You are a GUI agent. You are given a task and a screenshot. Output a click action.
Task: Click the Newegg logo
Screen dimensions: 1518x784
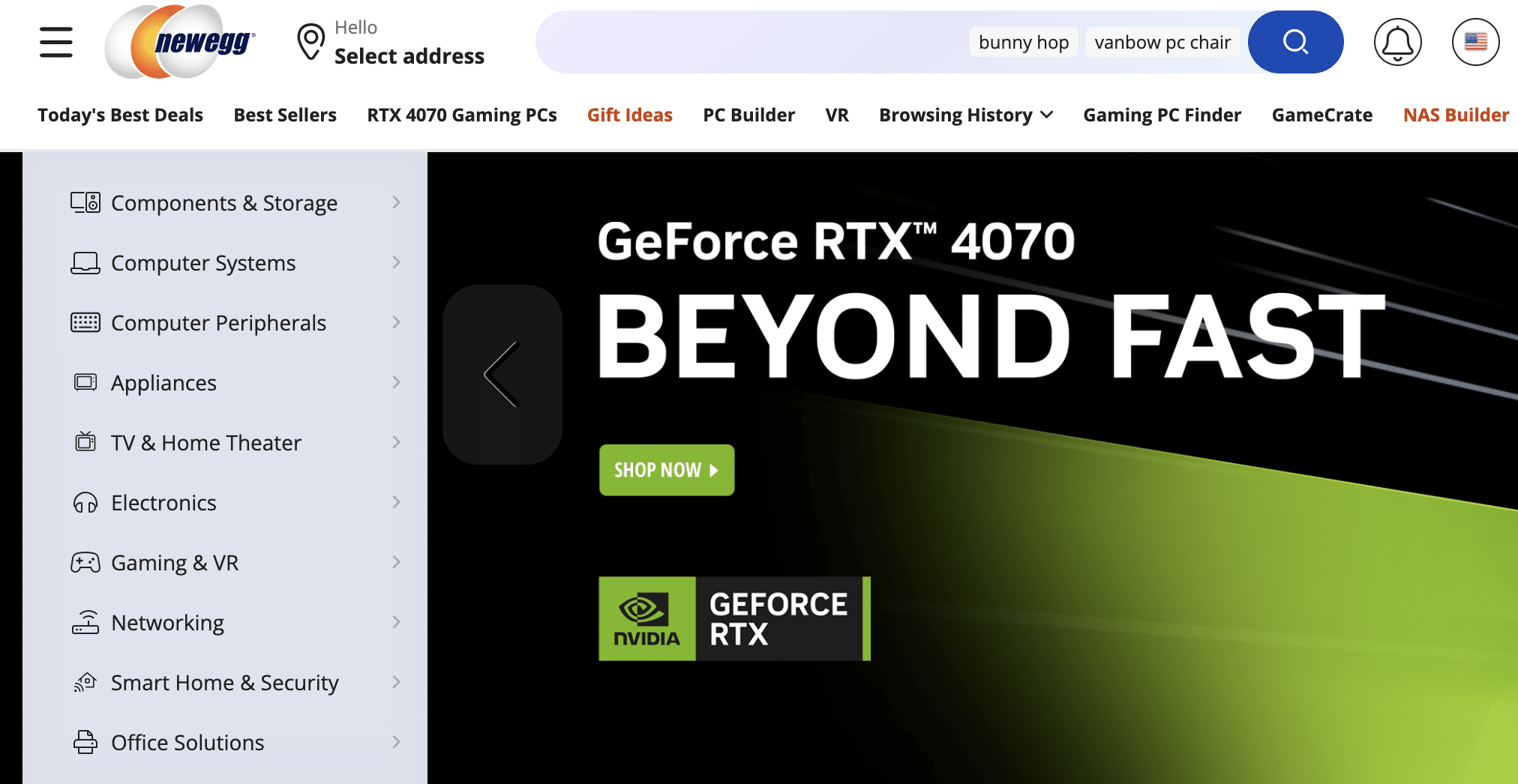pyautogui.click(x=181, y=42)
